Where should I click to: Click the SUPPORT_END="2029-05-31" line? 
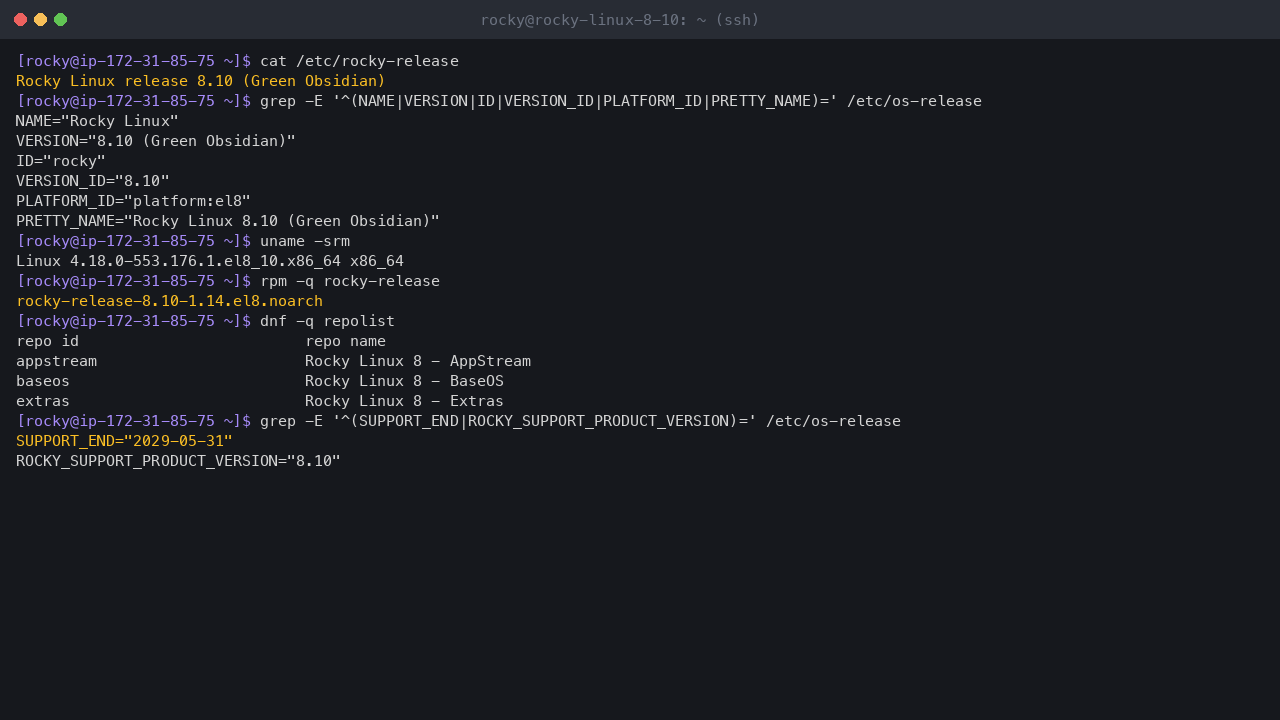[x=124, y=441]
